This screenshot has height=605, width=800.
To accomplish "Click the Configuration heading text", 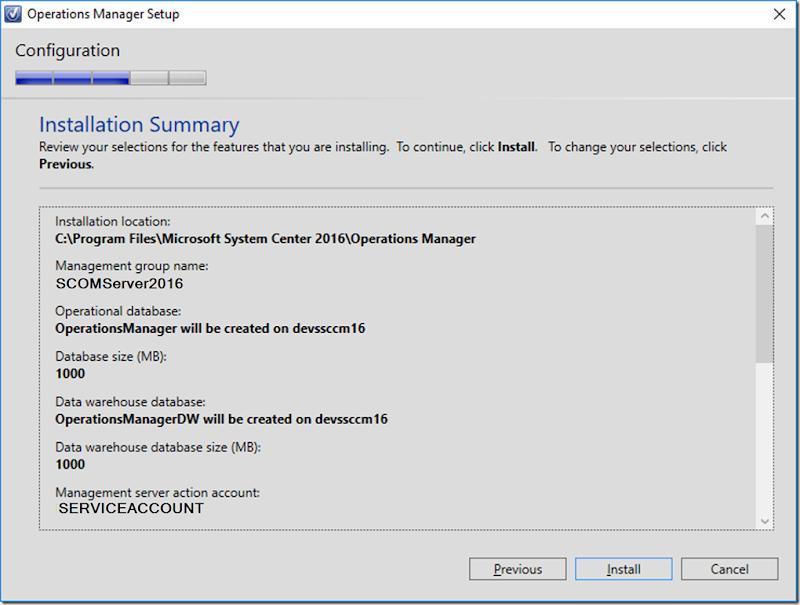I will coord(68,51).
